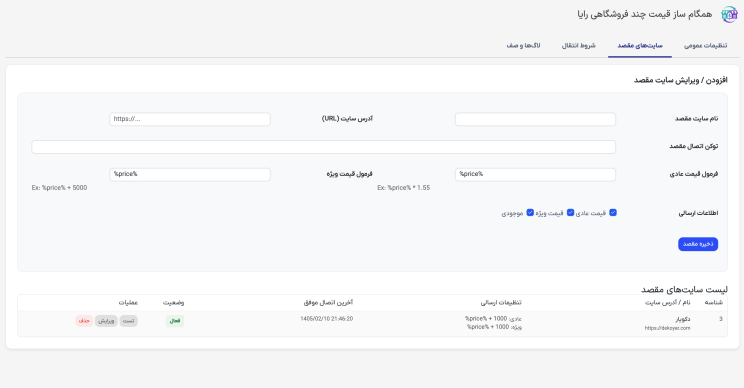This screenshot has height=388, width=744.
Task: Edit the فرمول قیمت ویژه field
Action: point(190,174)
